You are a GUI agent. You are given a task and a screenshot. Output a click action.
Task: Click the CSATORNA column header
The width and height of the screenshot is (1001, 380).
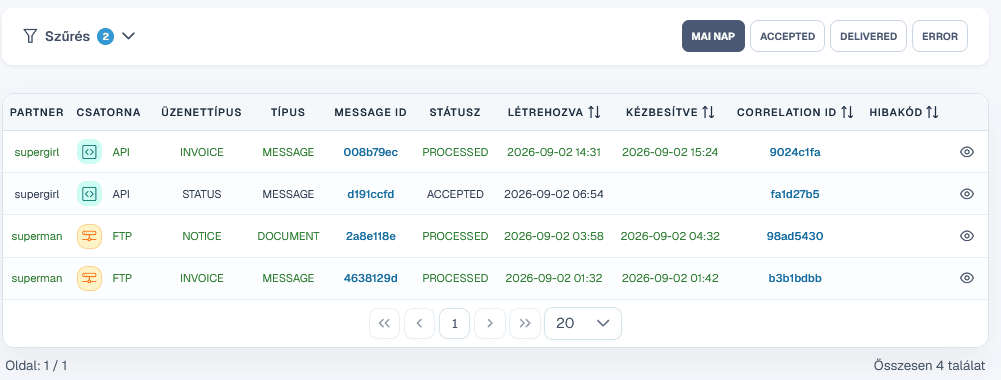click(109, 112)
